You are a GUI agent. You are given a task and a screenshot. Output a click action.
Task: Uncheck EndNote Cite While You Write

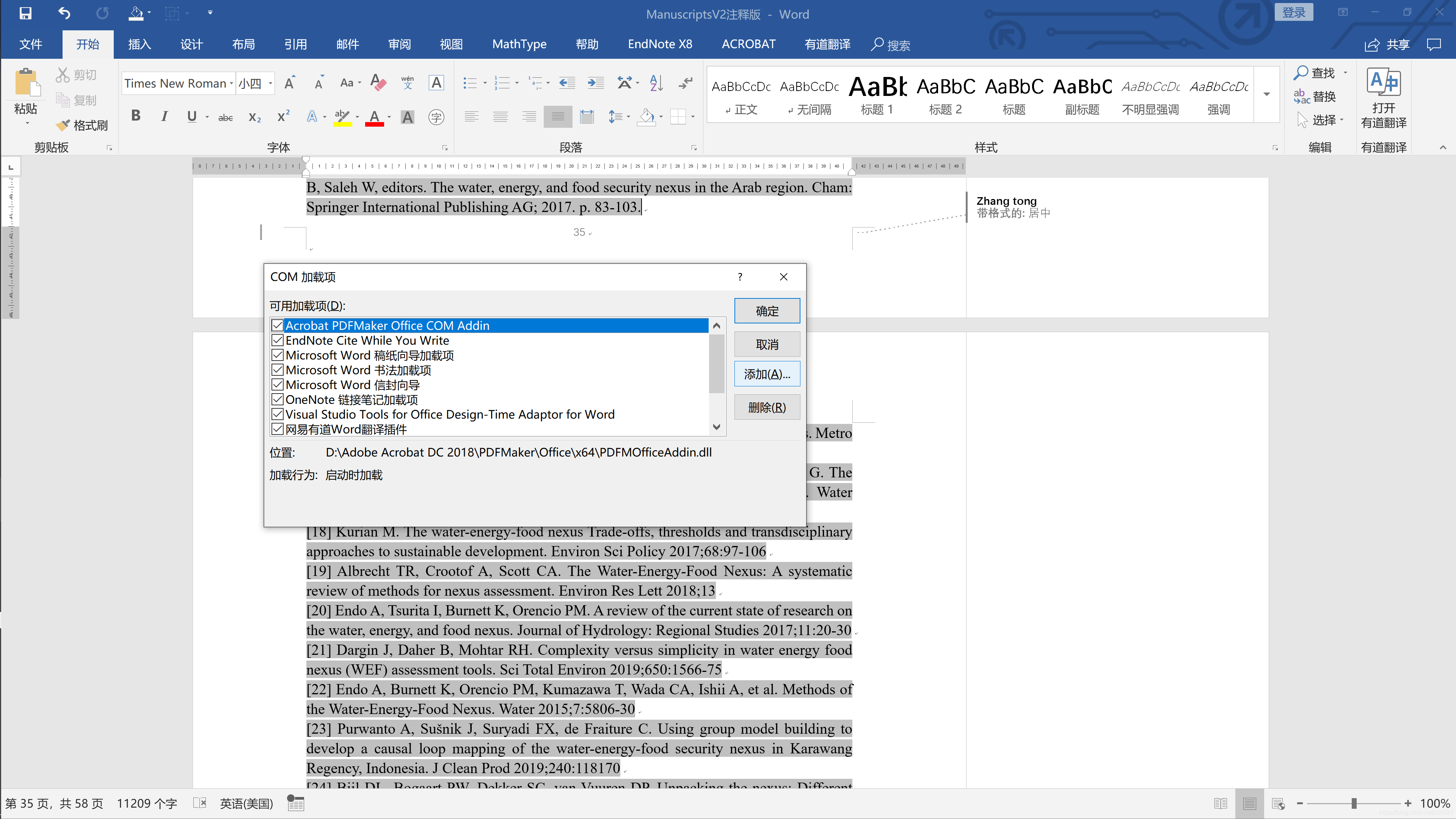coord(277,340)
